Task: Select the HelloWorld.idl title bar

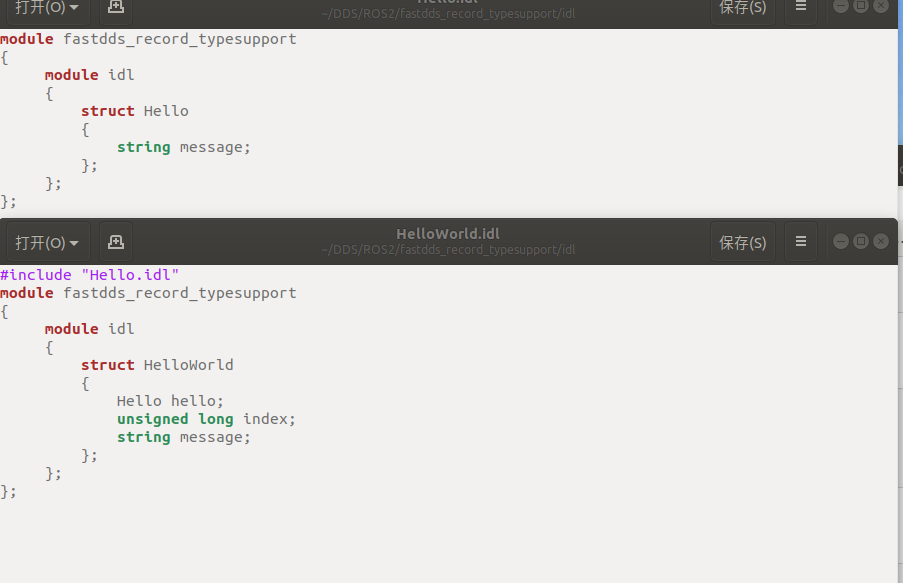Action: coord(447,233)
